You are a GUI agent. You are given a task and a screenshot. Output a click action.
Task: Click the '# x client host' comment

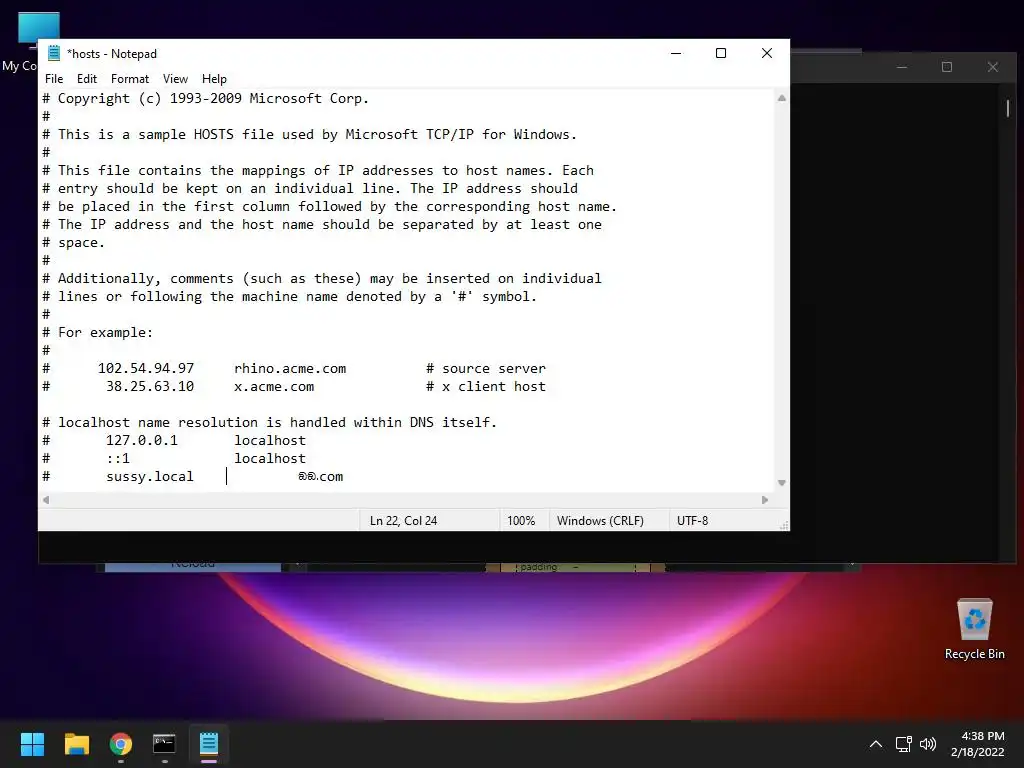(x=486, y=387)
